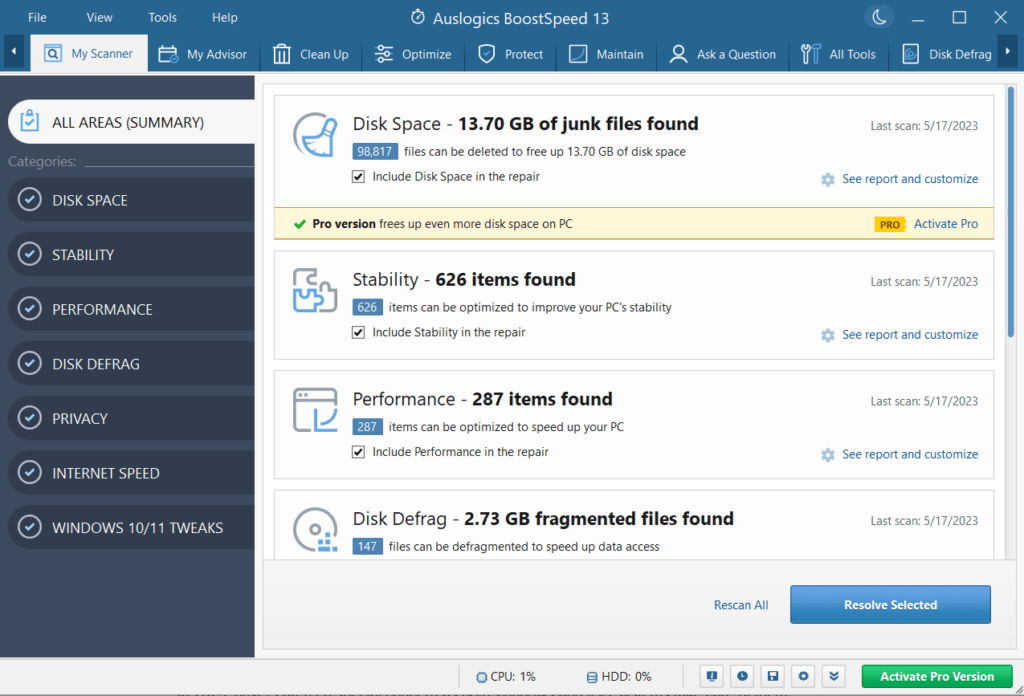Click the Stability puzzle piece icon
The image size is (1024, 696).
[x=315, y=290]
